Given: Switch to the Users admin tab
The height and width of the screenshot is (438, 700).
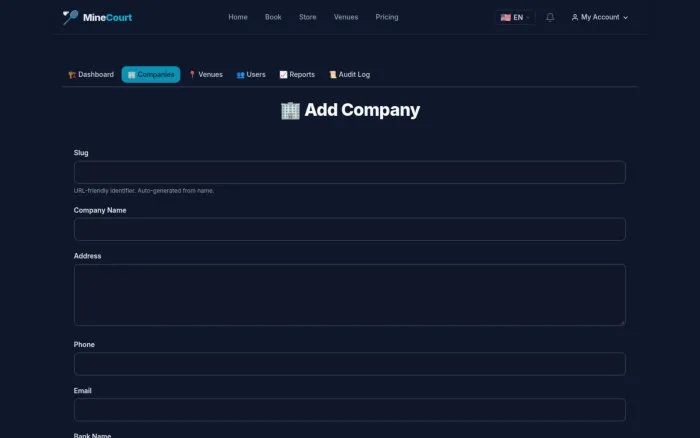Looking at the screenshot, I should [x=251, y=75].
